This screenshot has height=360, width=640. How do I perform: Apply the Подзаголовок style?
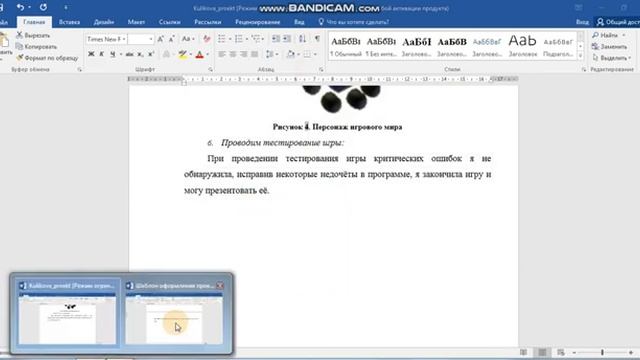pyautogui.click(x=558, y=47)
